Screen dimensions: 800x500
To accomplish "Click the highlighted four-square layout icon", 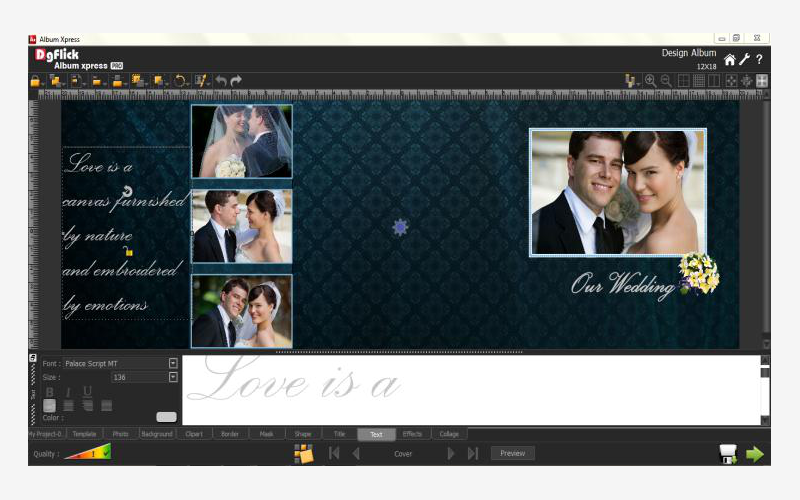I will pos(762,81).
